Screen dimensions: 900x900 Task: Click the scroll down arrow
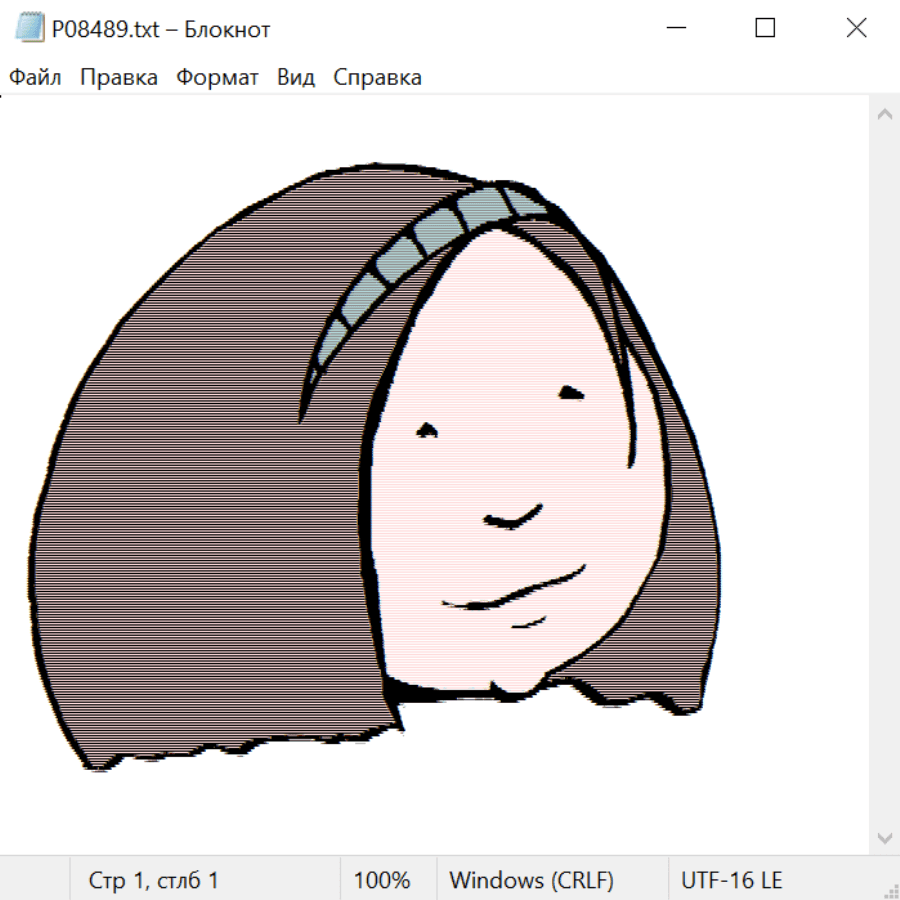point(884,837)
